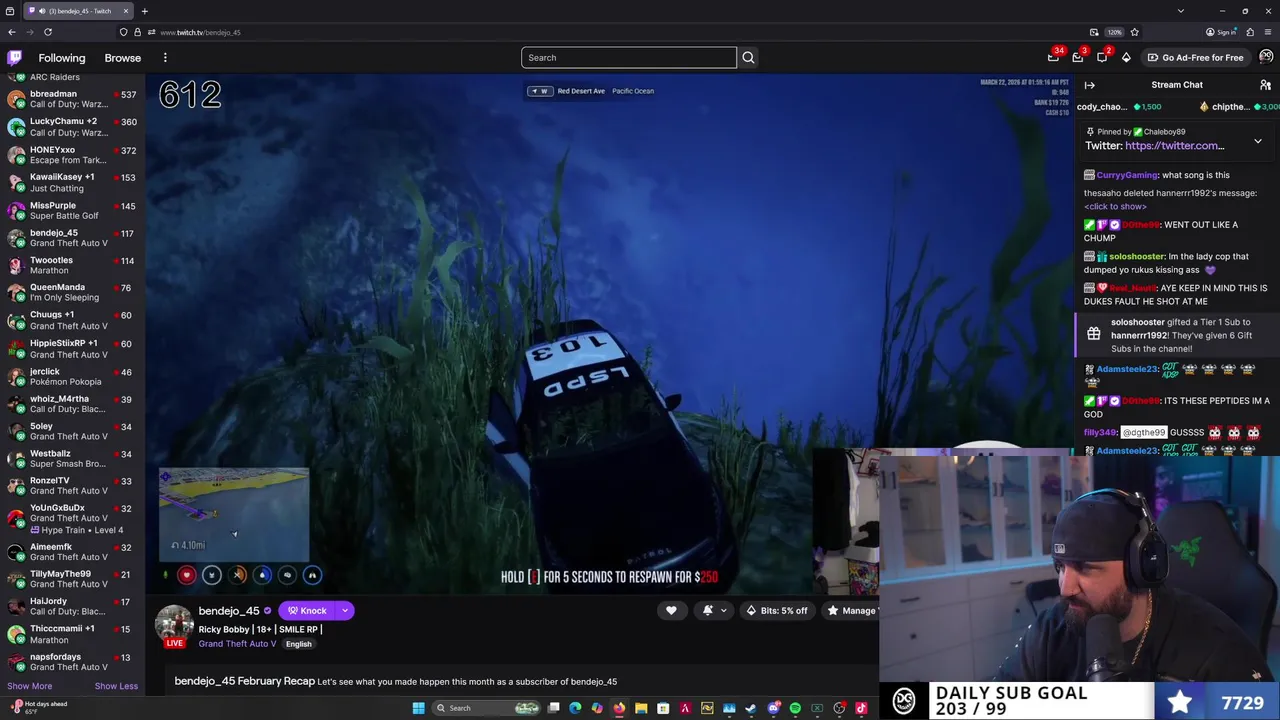
Task: Bookmark this page with star
Action: (1134, 32)
